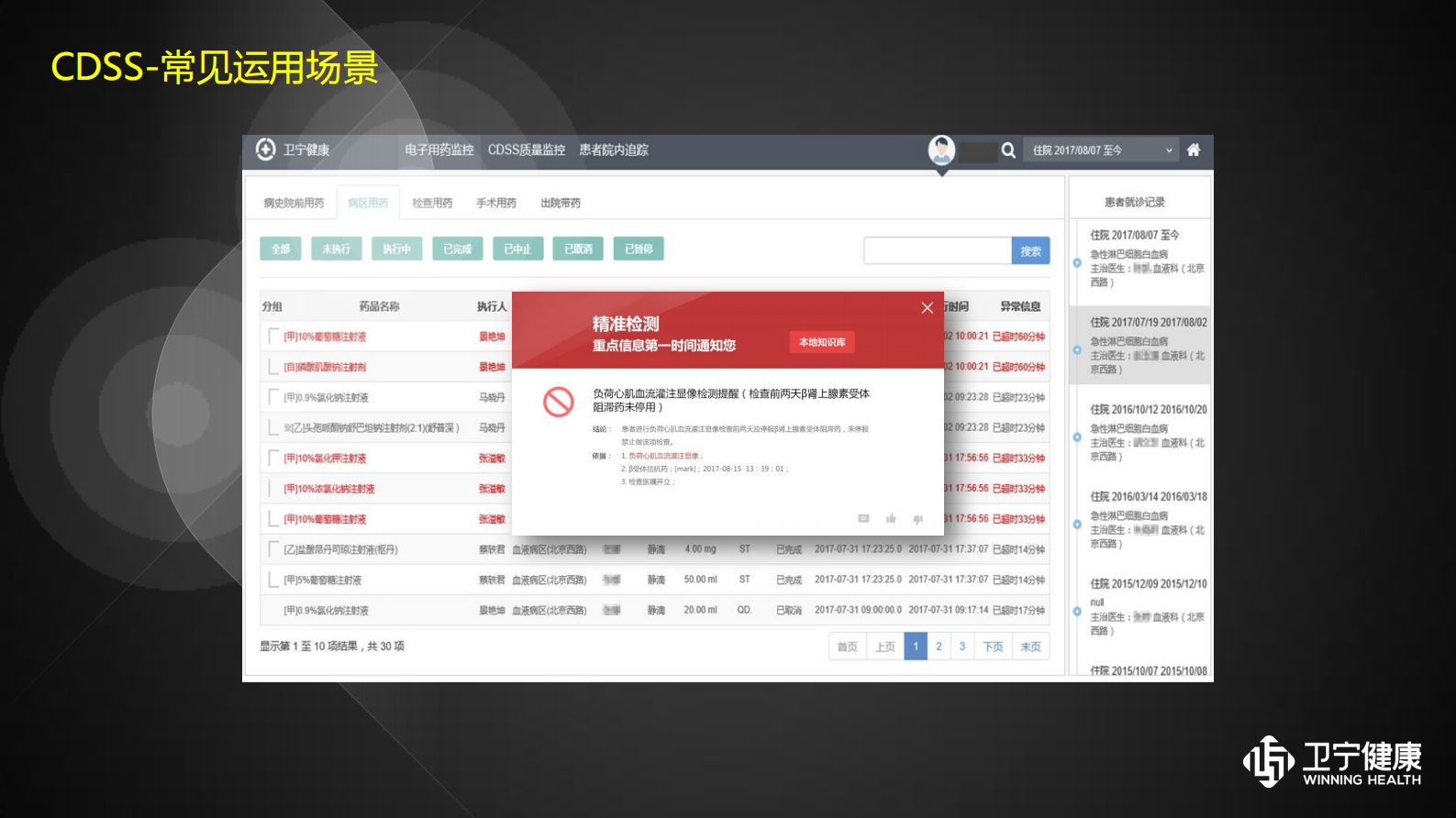Image resolution: width=1456 pixels, height=818 pixels.
Task: Click 患者就诊记录 panel header
Action: (1135, 202)
